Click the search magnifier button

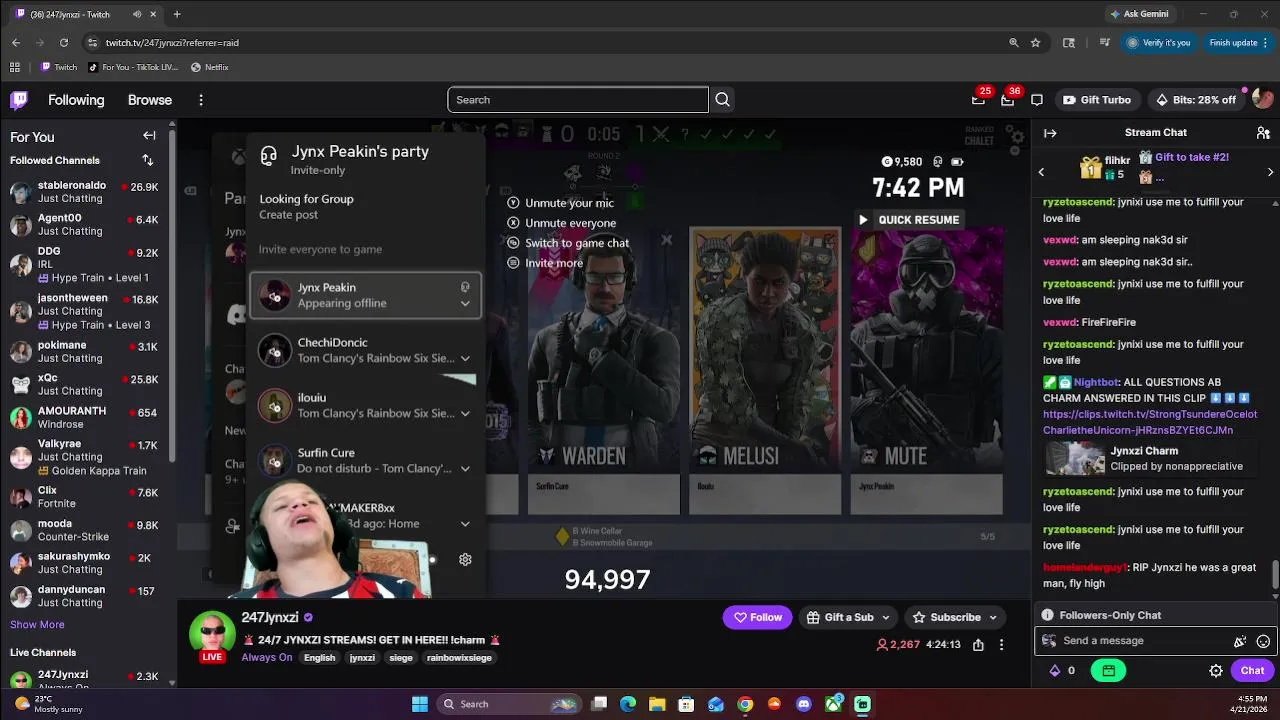click(x=723, y=100)
